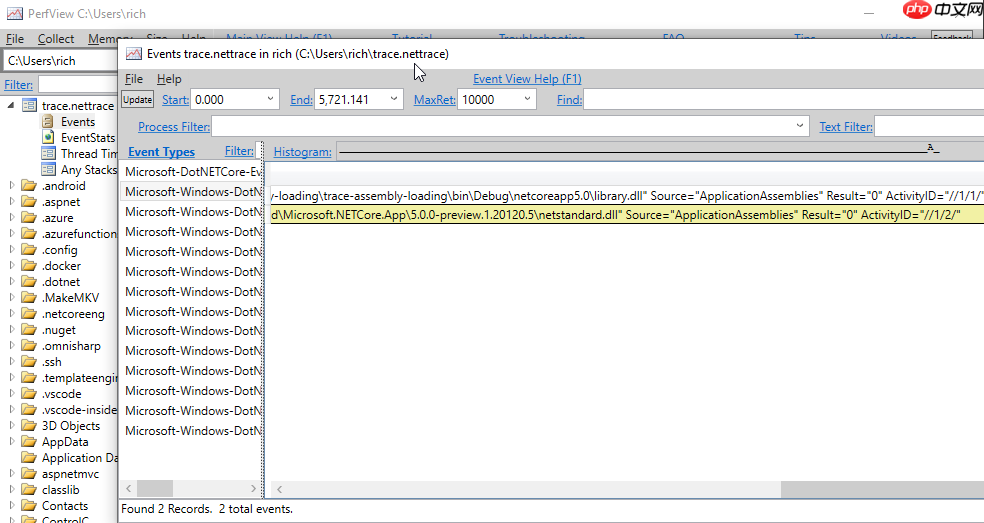Click the Event Types heading link
This screenshot has width=984, height=523.
coord(161,151)
